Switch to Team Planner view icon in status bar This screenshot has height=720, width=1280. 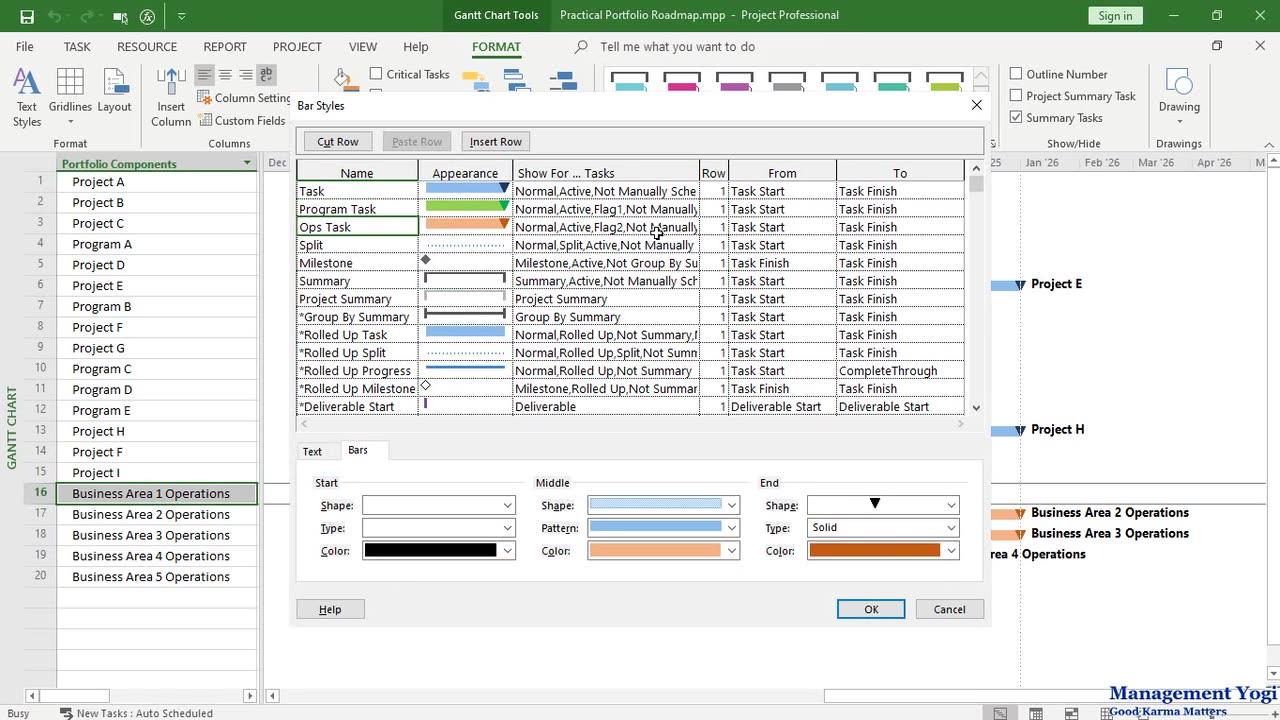(1072, 713)
